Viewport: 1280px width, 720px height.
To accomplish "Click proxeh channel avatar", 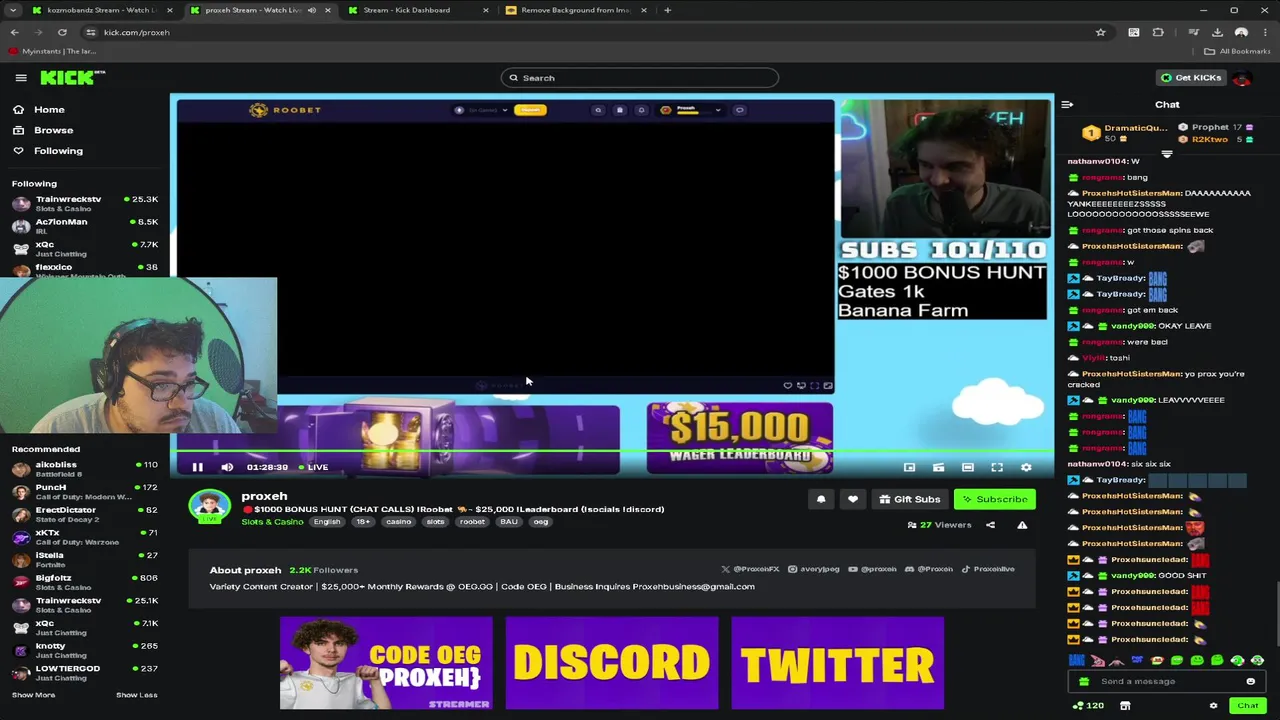I will click(210, 507).
